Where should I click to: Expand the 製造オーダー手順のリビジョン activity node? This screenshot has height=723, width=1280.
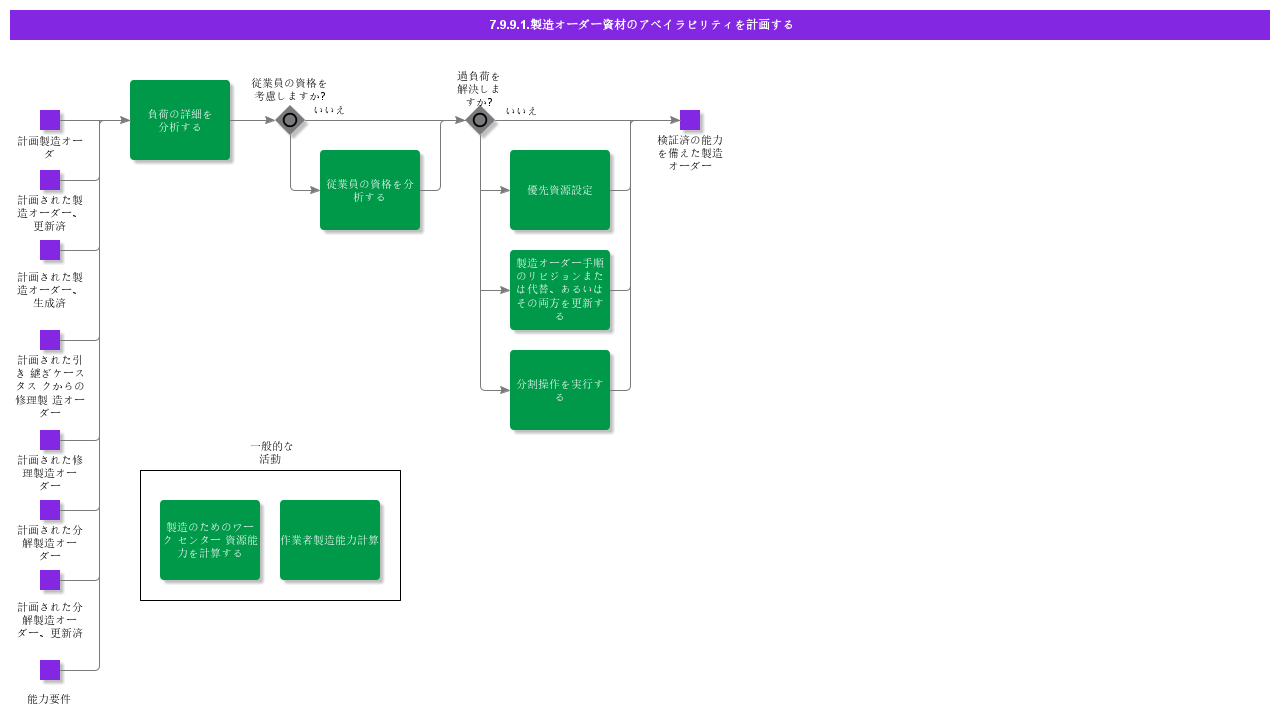[560, 290]
